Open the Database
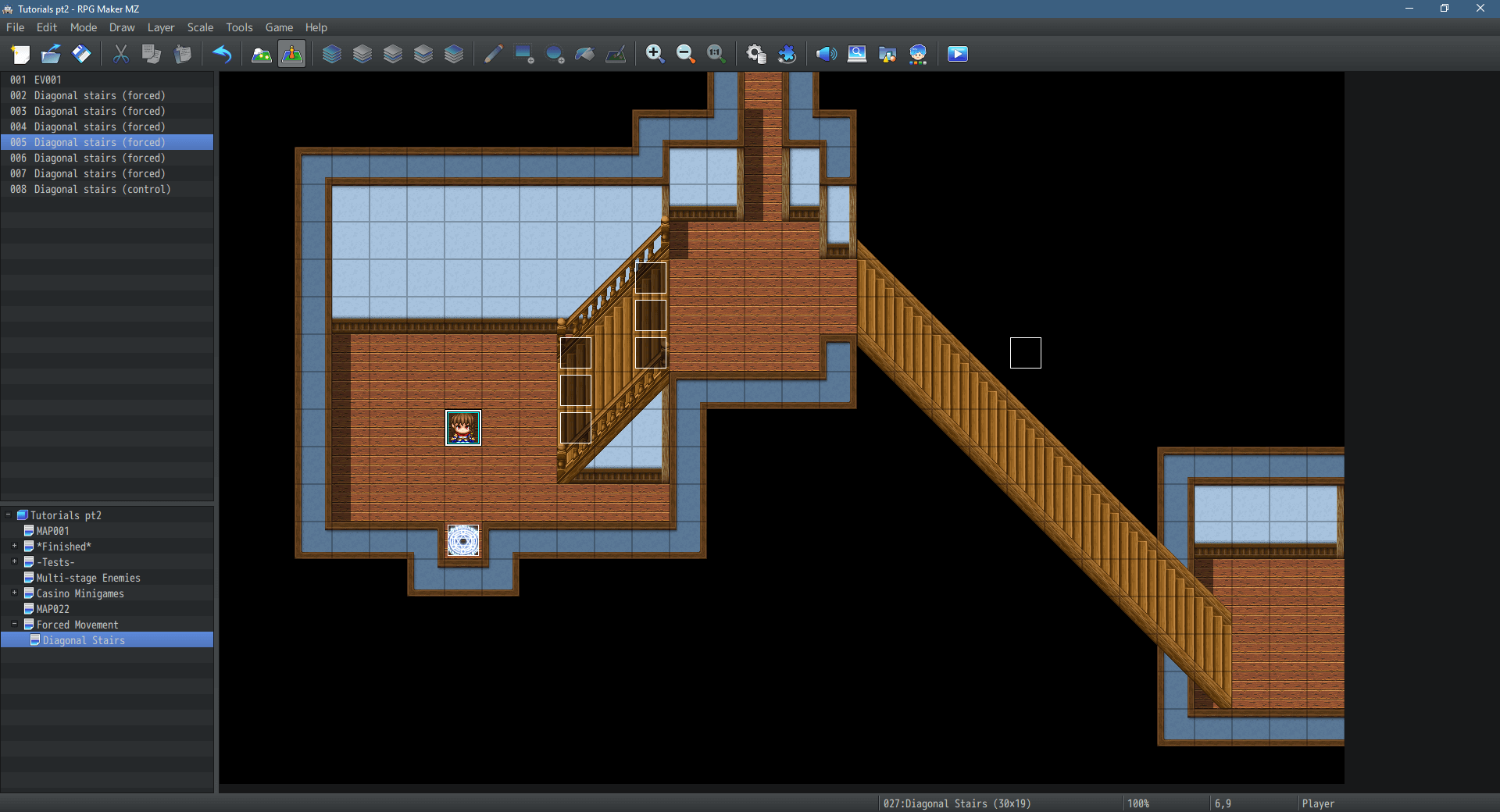 (x=755, y=54)
